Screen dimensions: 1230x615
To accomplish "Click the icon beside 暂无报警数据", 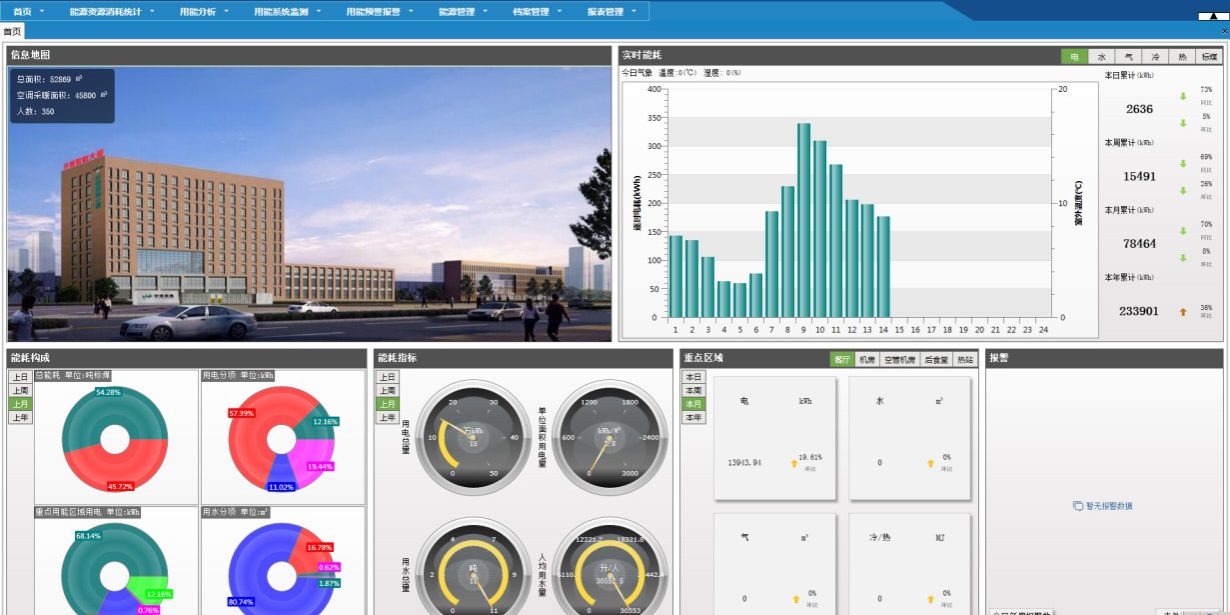I will pos(1078,506).
